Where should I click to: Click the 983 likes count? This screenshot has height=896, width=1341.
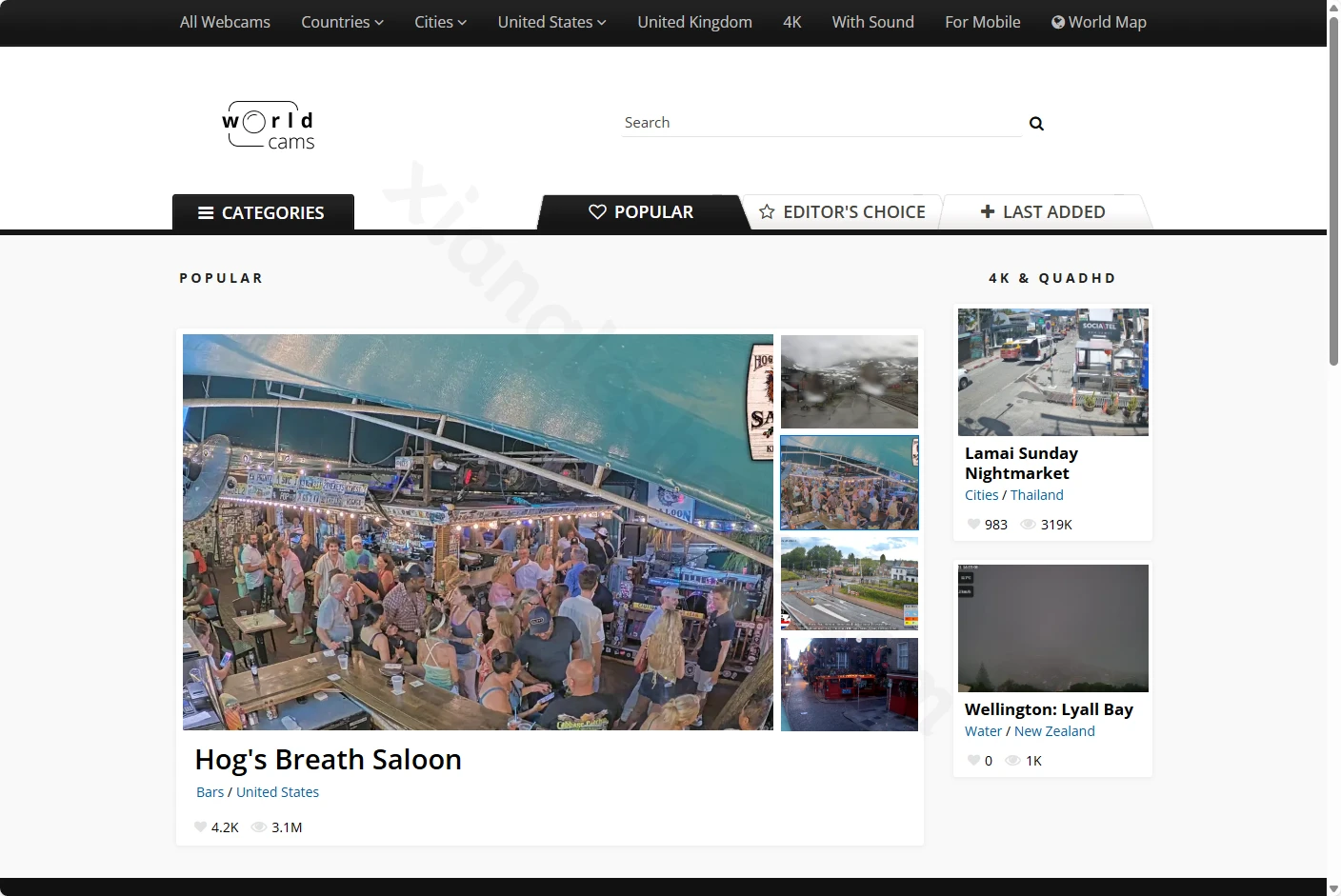click(x=996, y=525)
